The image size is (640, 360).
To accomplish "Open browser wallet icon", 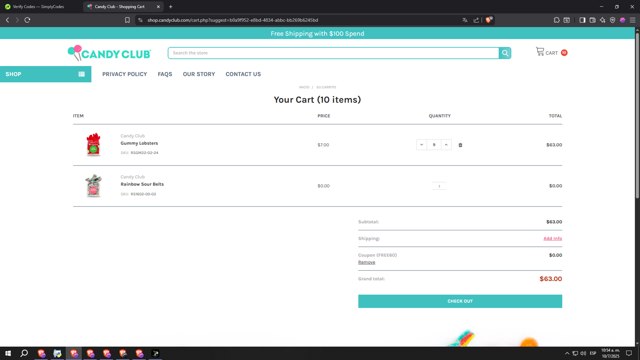I will tap(592, 20).
